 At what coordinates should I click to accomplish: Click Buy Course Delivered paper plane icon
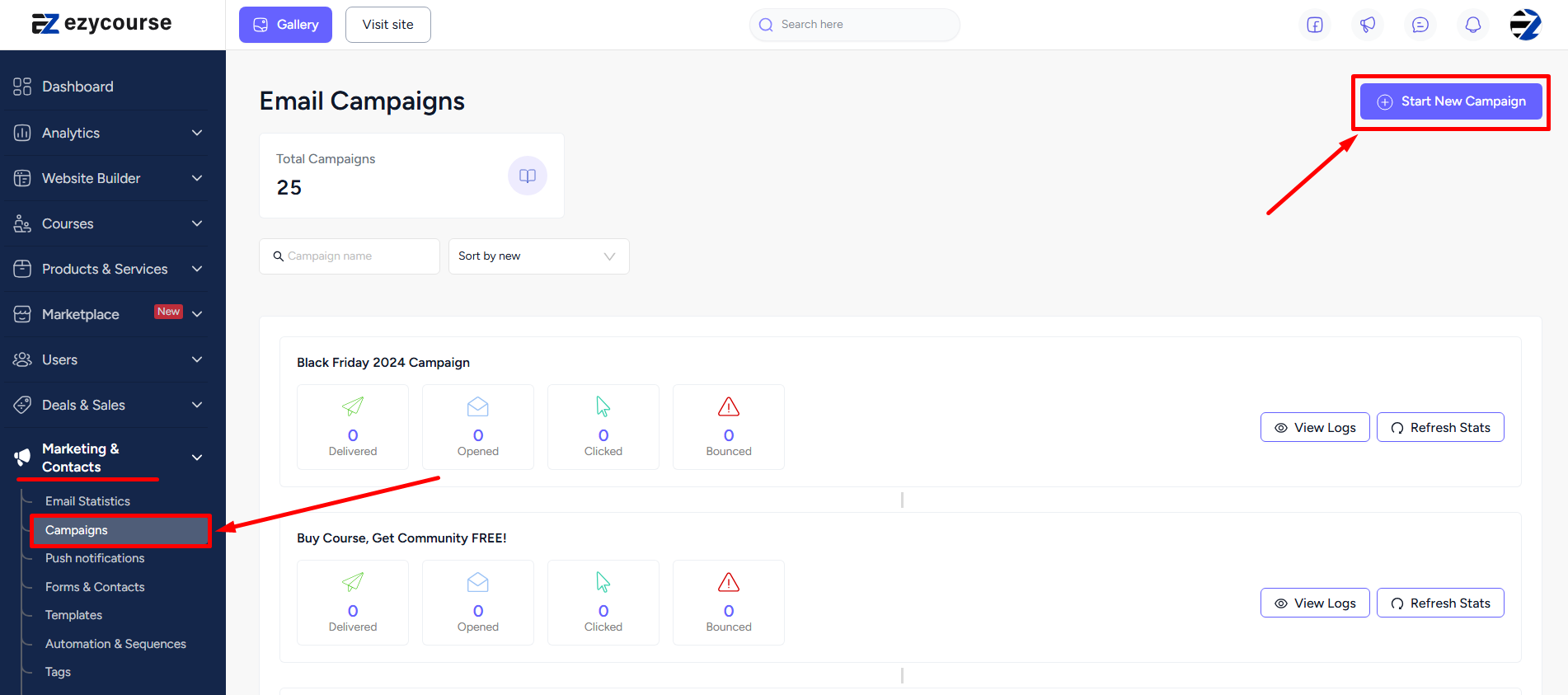click(x=353, y=582)
